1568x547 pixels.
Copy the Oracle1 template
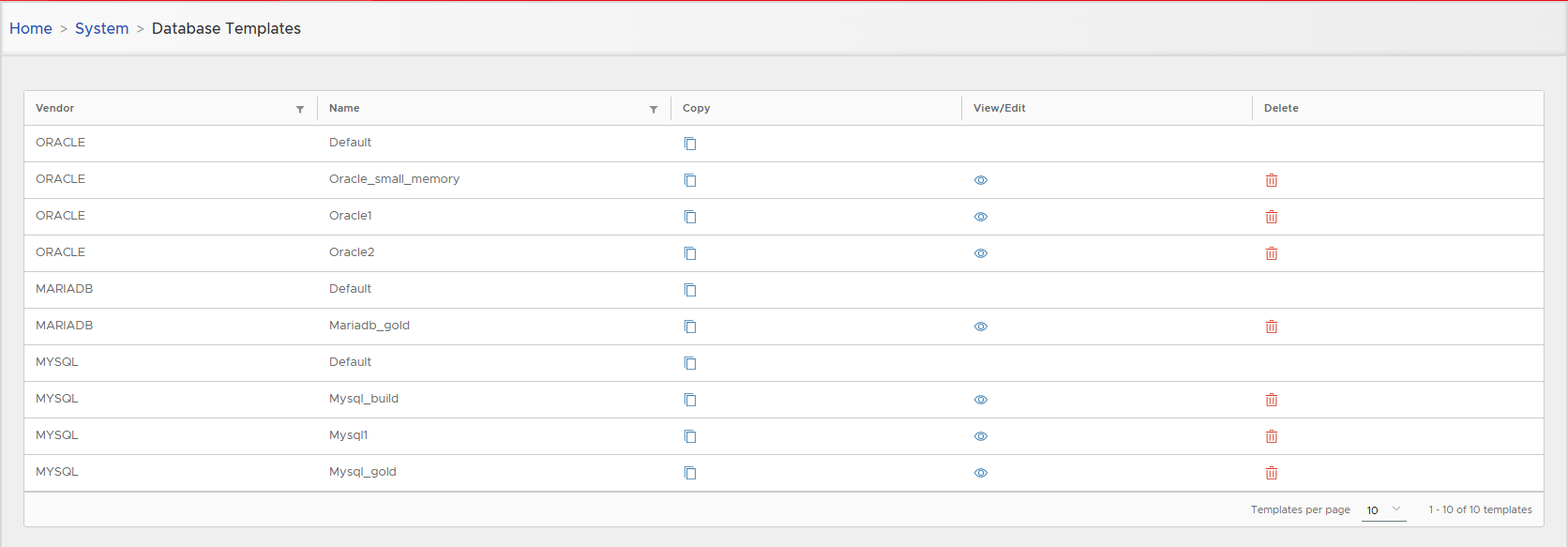(x=690, y=217)
